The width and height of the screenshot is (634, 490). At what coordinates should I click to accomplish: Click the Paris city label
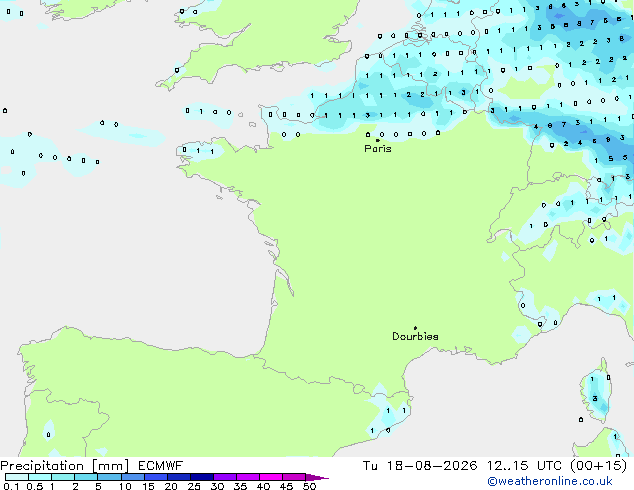378,149
